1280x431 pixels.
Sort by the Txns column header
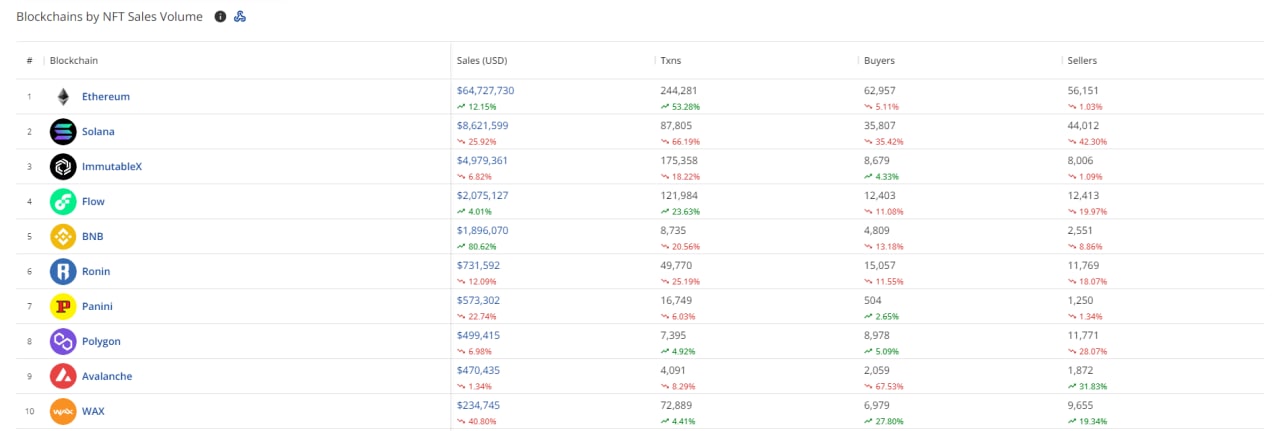tap(671, 61)
